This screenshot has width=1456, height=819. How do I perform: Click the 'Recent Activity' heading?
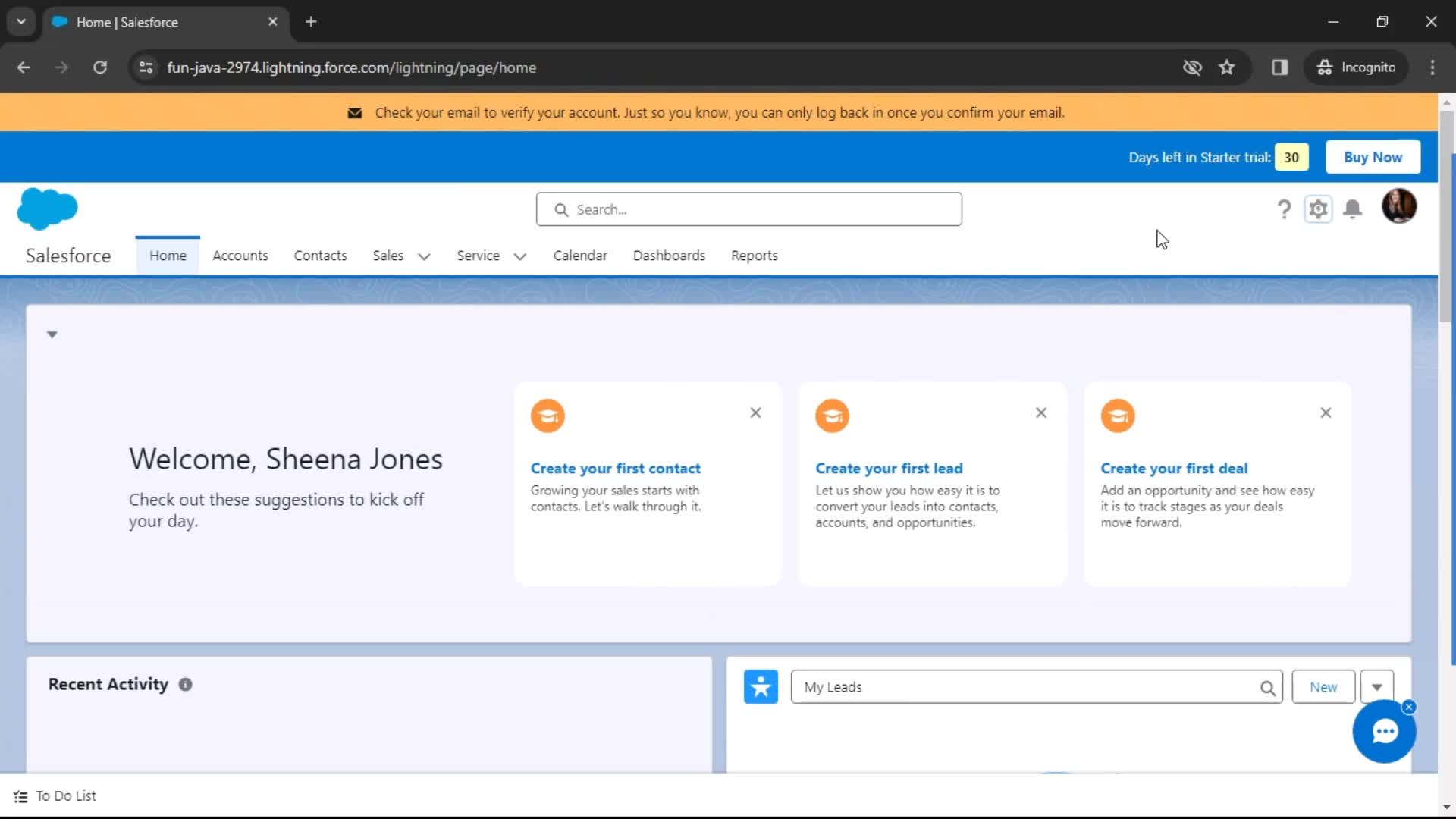point(108,684)
